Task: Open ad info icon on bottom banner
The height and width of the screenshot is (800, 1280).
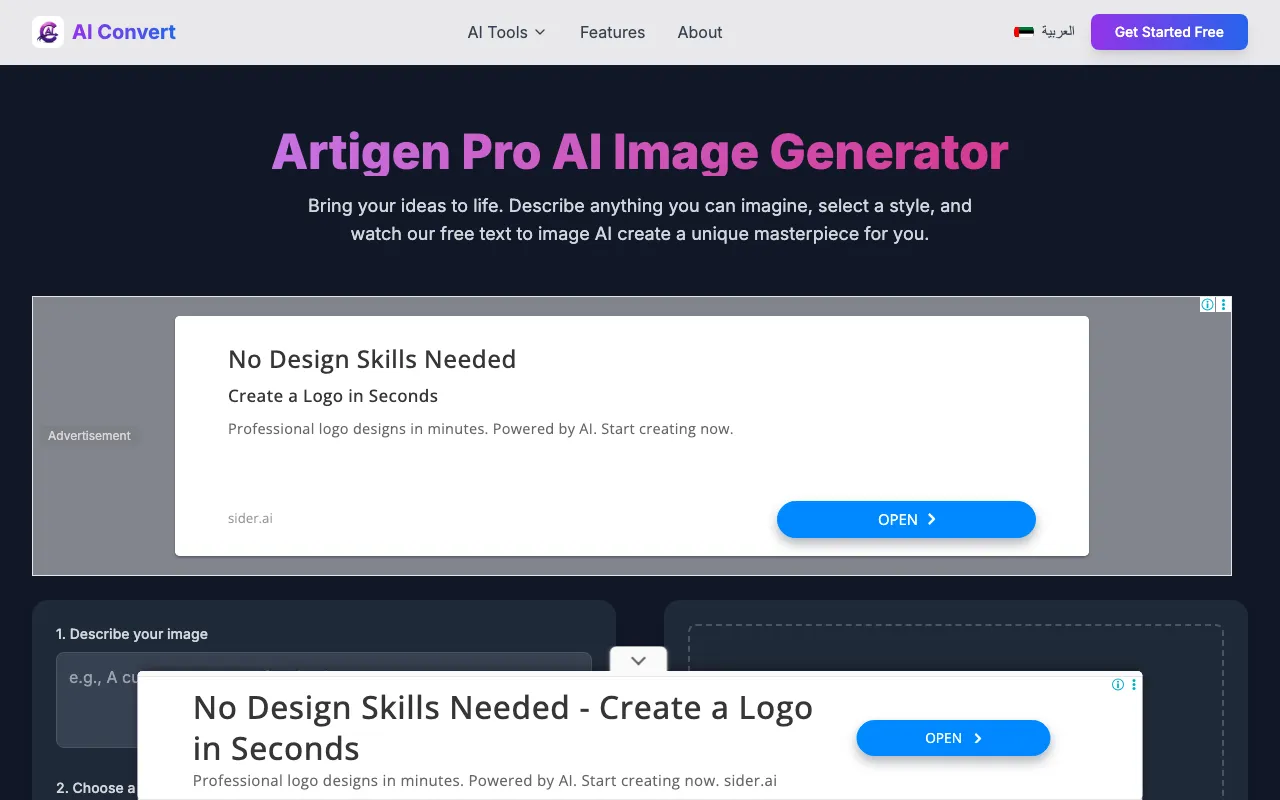Action: [x=1118, y=685]
